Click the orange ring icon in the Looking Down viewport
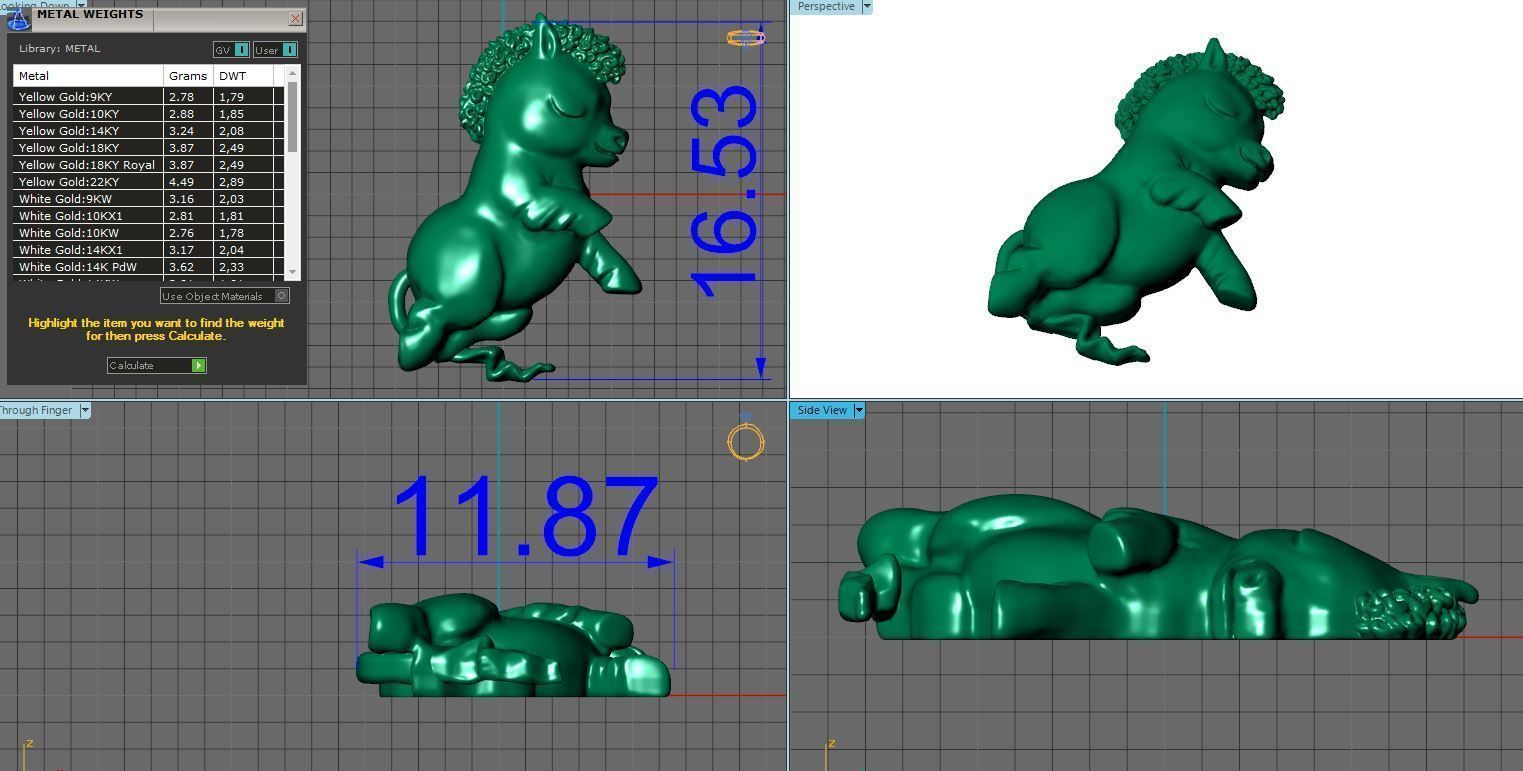This screenshot has width=1523, height=771. 746,38
